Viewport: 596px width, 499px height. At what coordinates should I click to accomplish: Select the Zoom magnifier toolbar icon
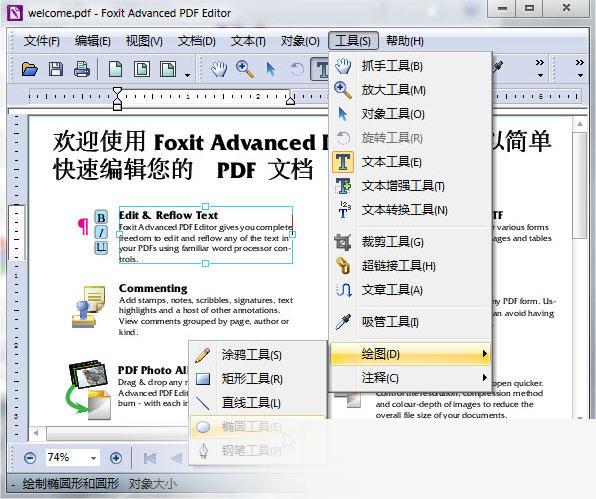(x=245, y=70)
